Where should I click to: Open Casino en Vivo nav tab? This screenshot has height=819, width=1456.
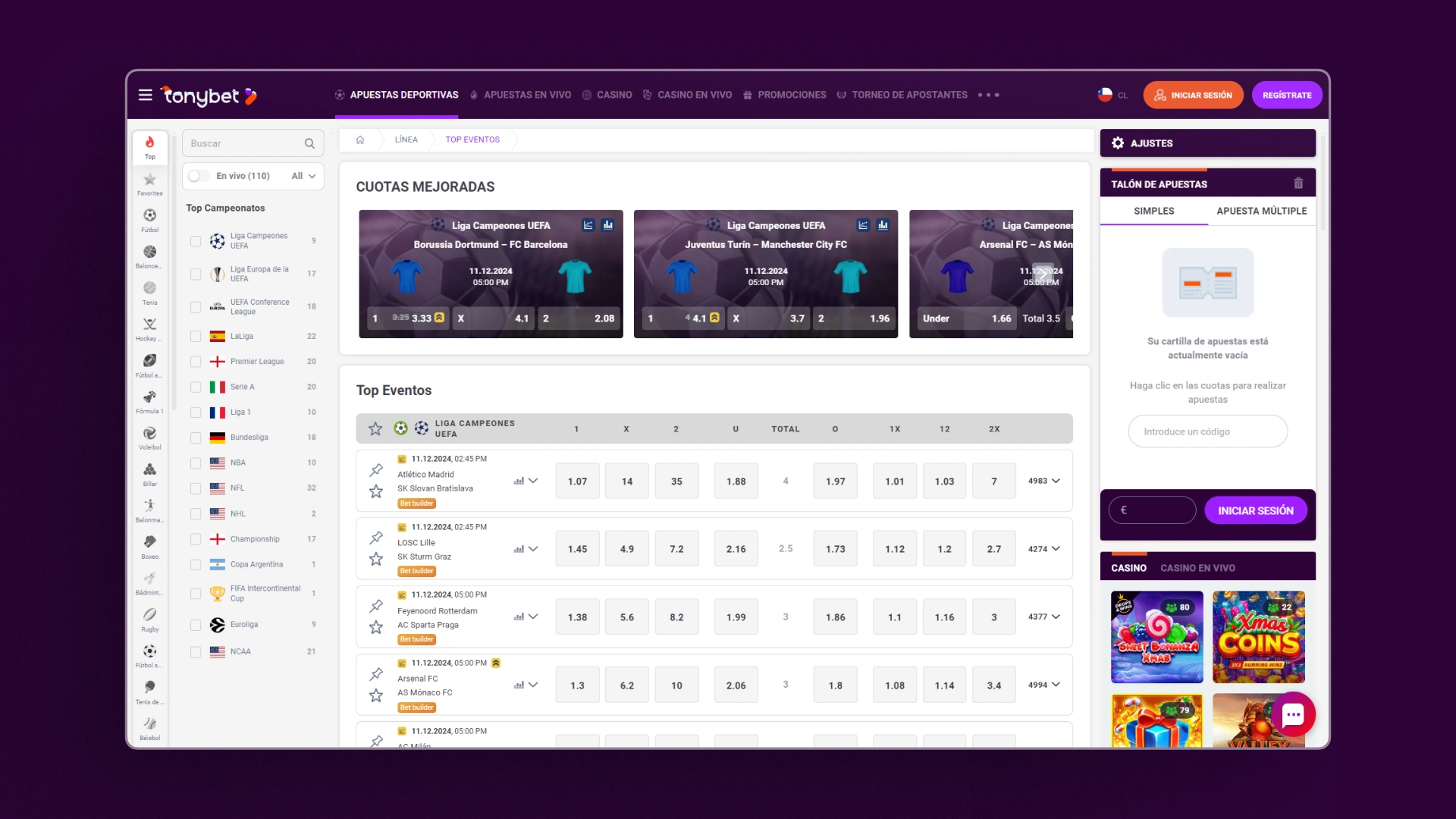click(687, 95)
